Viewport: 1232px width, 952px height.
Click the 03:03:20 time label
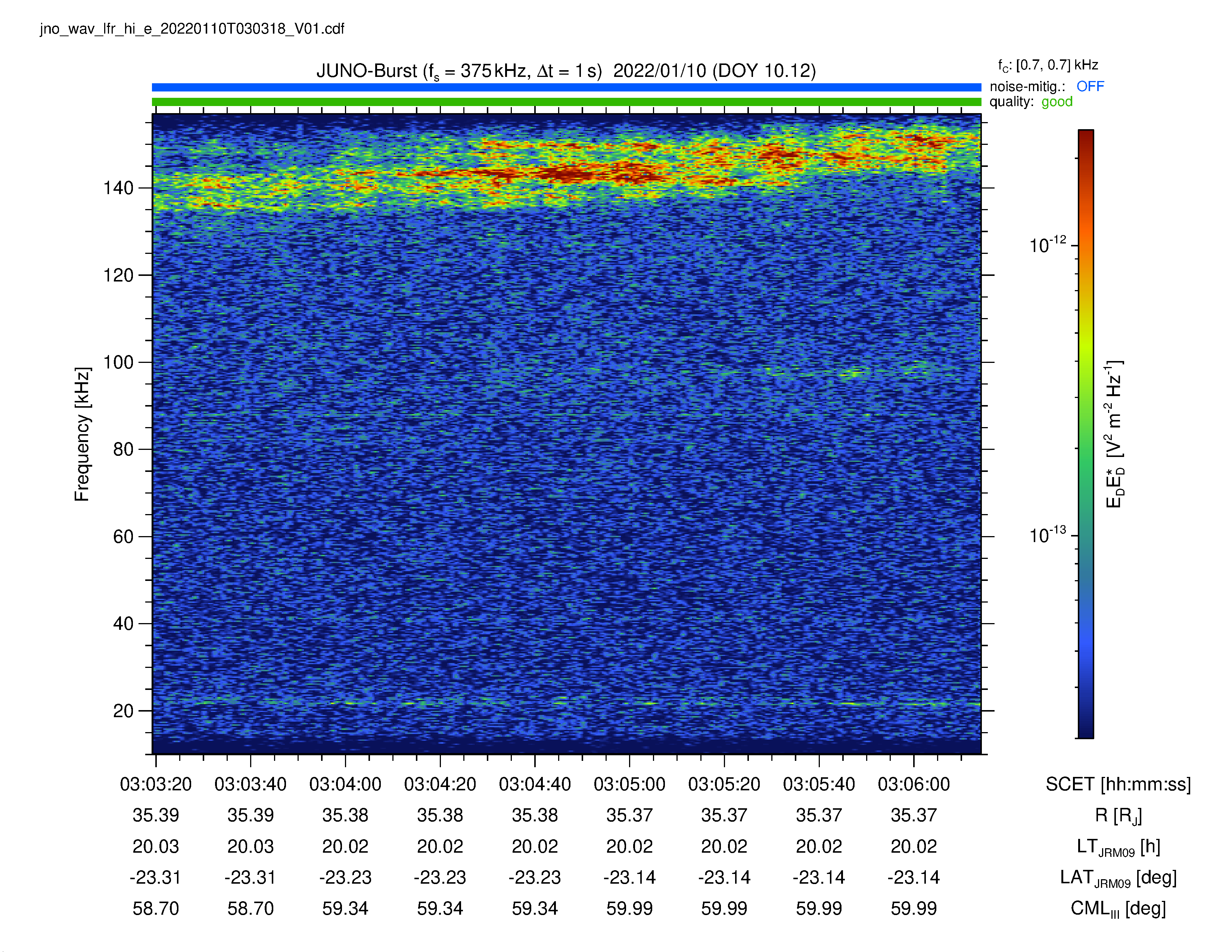pos(156,784)
